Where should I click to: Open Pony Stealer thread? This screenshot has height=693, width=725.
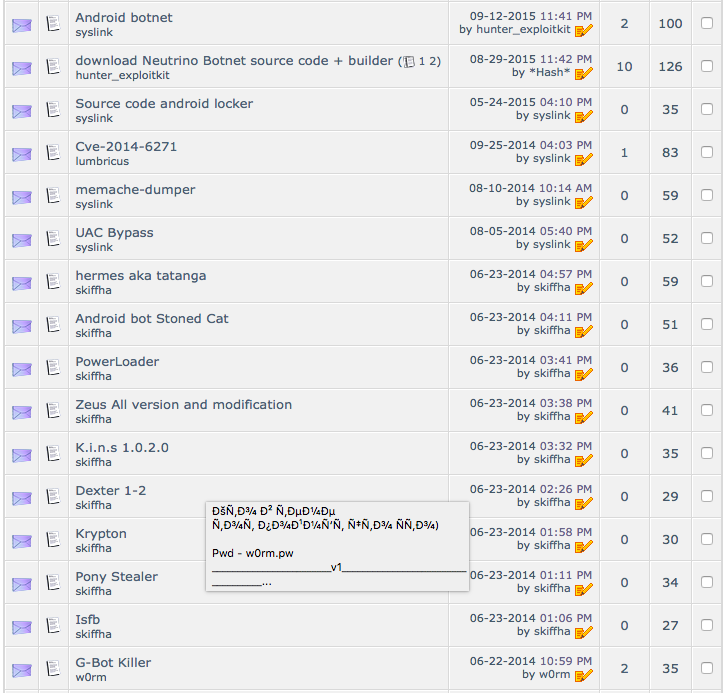coord(117,576)
